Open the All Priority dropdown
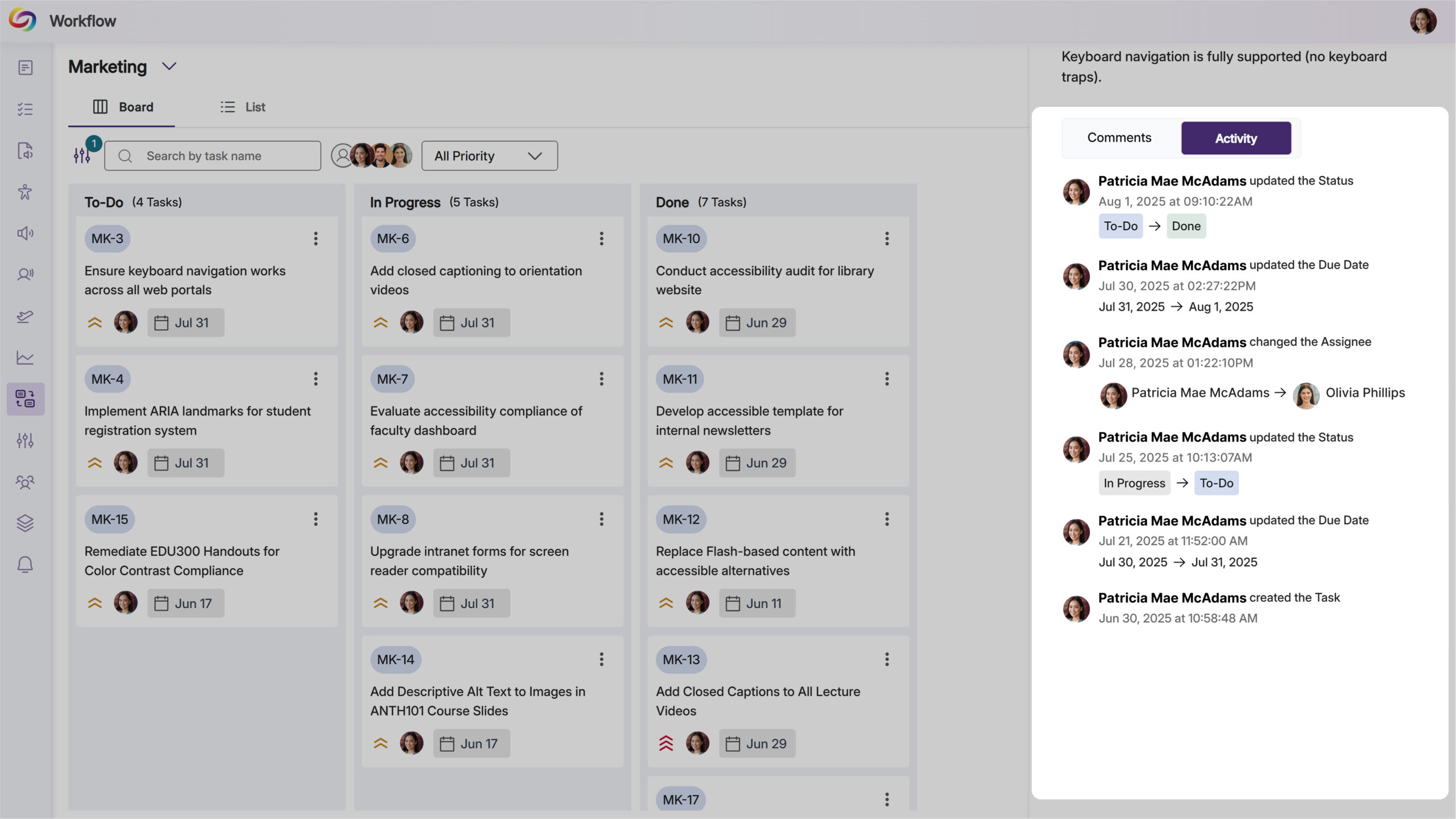The image size is (1456, 819). pos(489,156)
